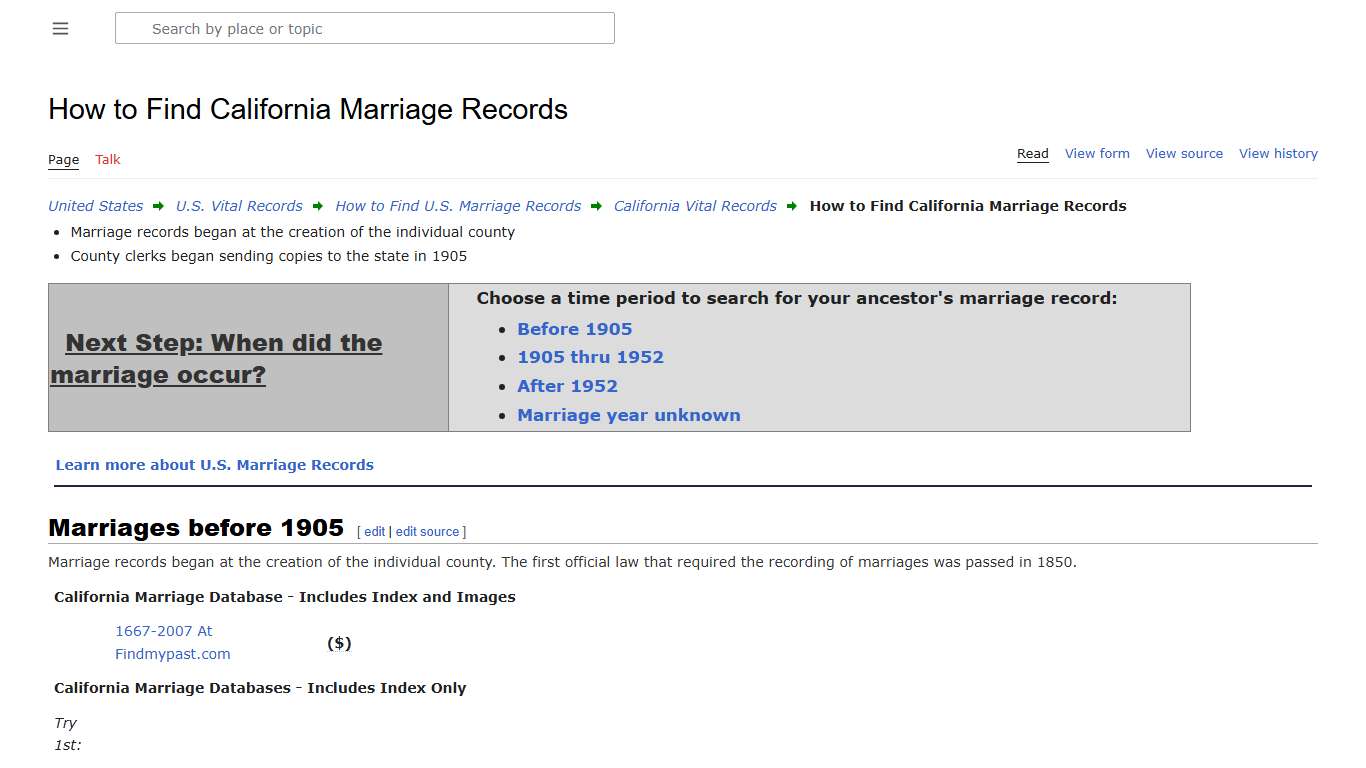
Task: Open View source for this page
Action: 1184,153
